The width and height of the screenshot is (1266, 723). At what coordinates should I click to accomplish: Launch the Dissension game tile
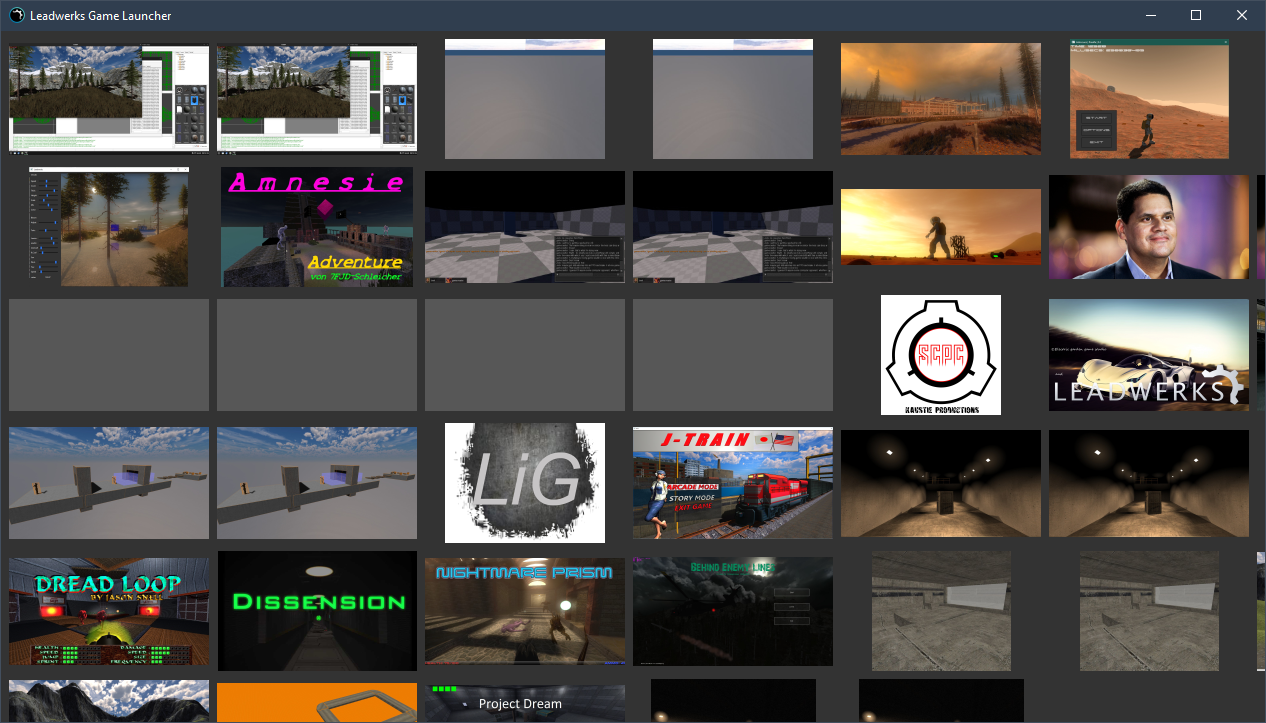point(317,611)
